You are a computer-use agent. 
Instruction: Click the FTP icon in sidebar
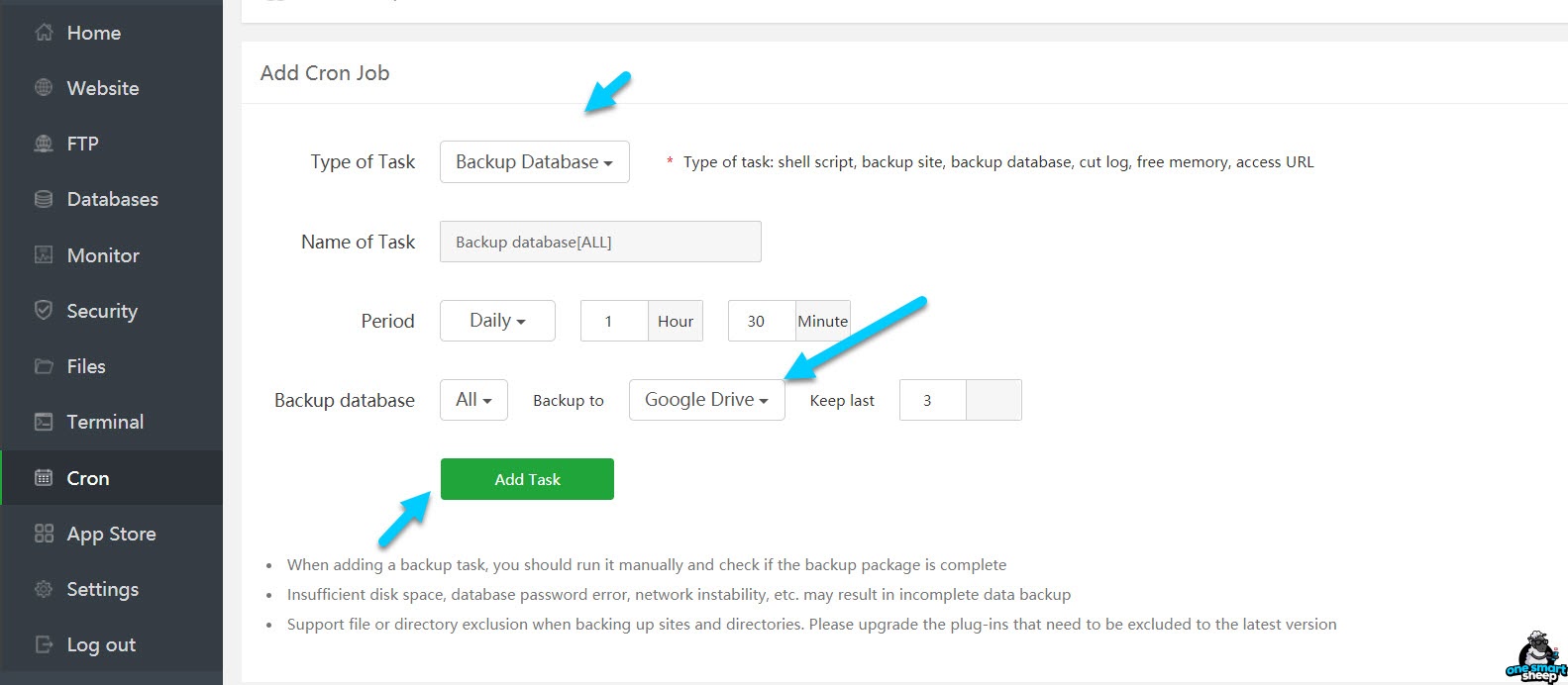coord(44,144)
